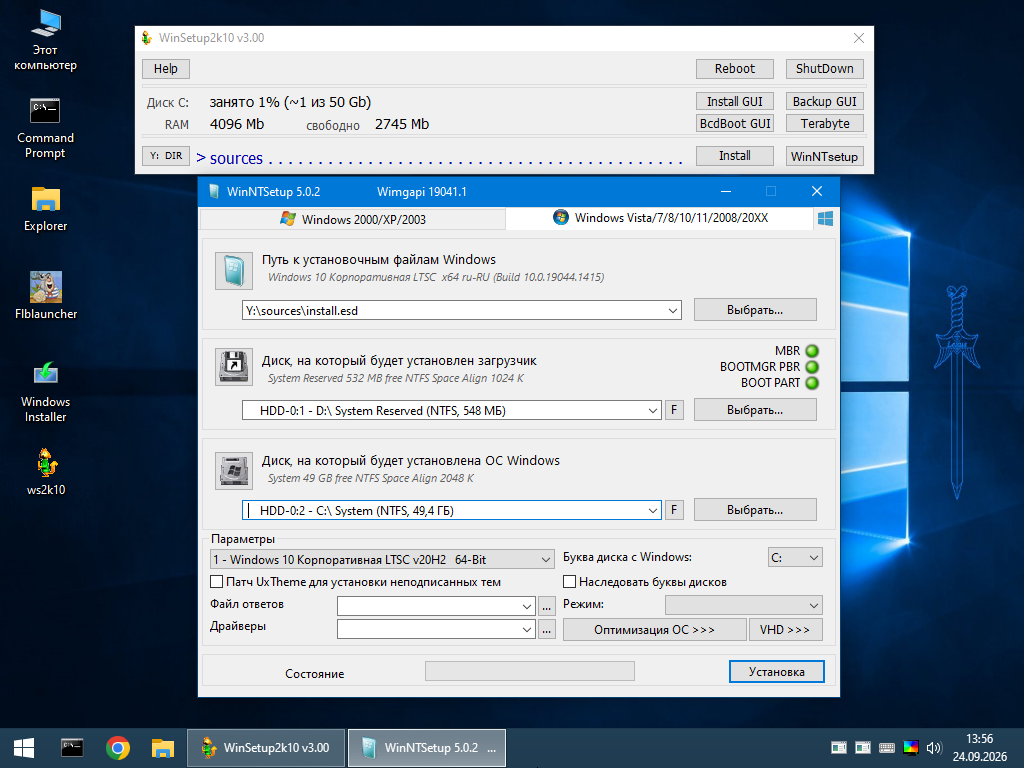This screenshot has height=768, width=1024.
Task: Open the HDD-0:1 D:\ System Reserved dropdown
Action: coord(652,411)
